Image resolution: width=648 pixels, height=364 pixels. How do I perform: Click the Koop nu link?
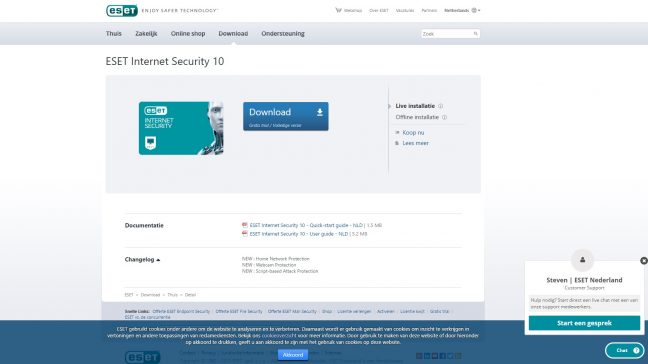click(413, 133)
